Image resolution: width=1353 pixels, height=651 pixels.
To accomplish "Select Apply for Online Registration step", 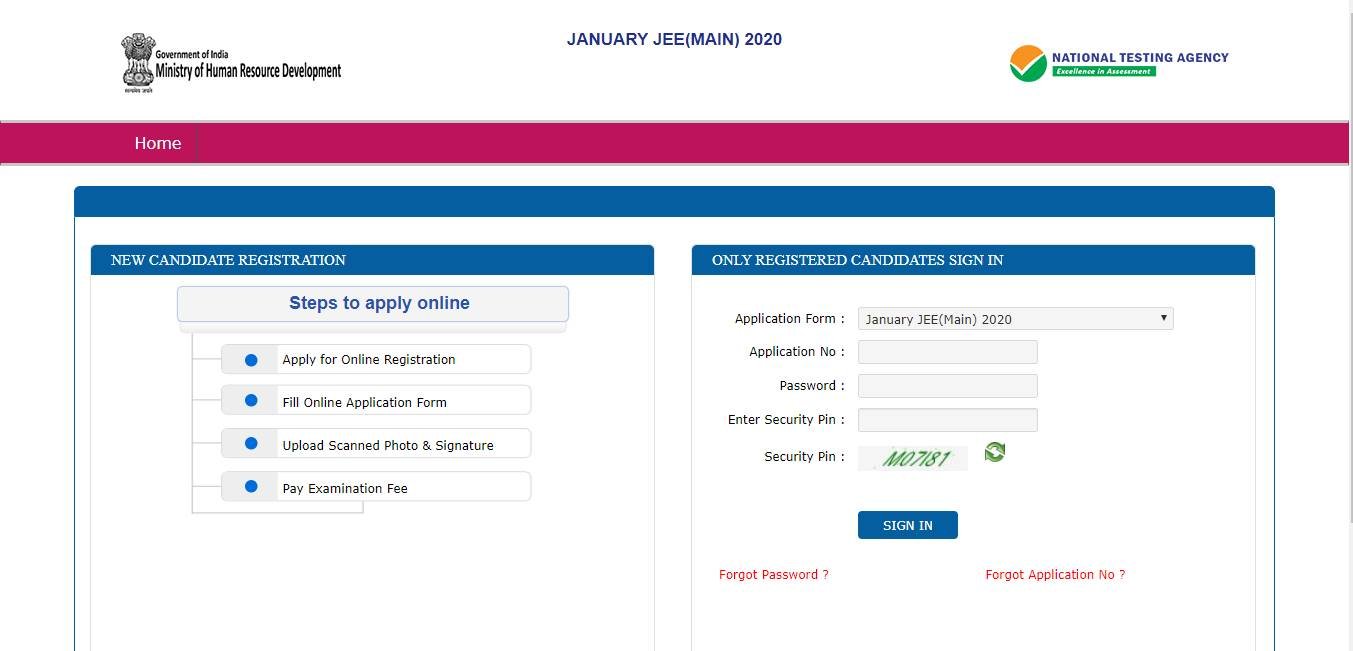I will (369, 360).
